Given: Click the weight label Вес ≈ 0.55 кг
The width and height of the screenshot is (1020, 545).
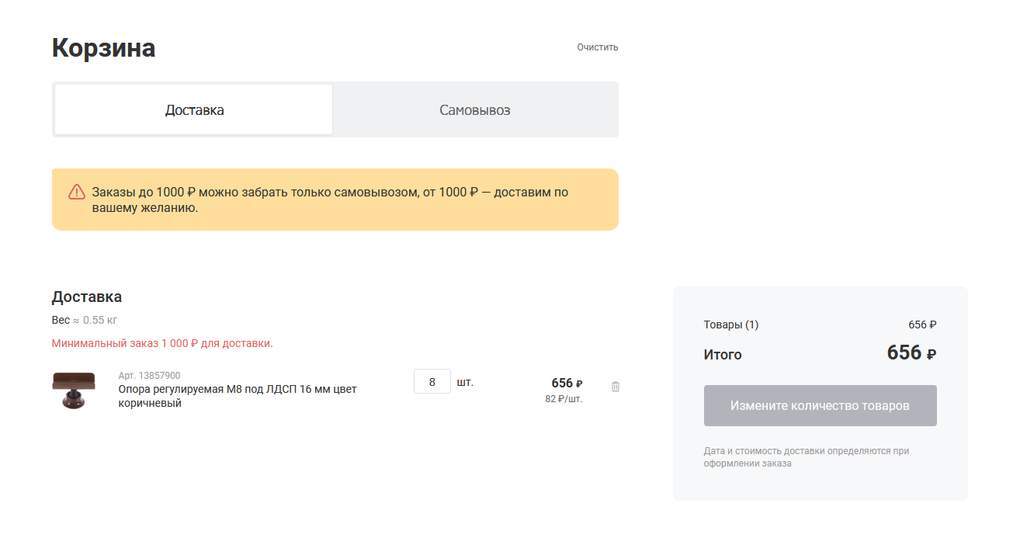Looking at the screenshot, I should click(84, 320).
